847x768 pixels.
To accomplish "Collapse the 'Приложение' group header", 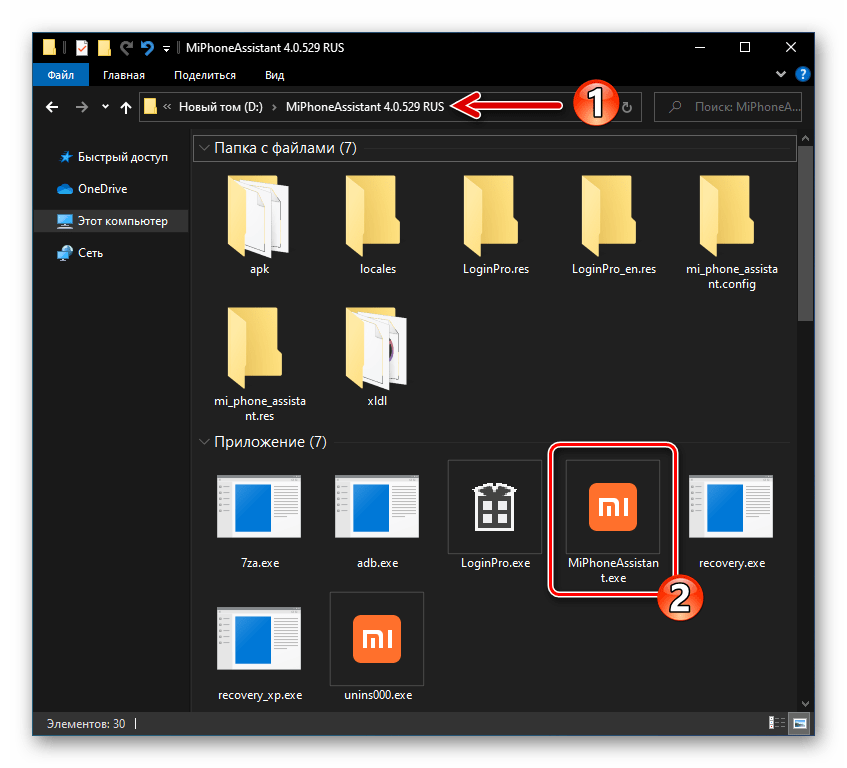I will [204, 442].
